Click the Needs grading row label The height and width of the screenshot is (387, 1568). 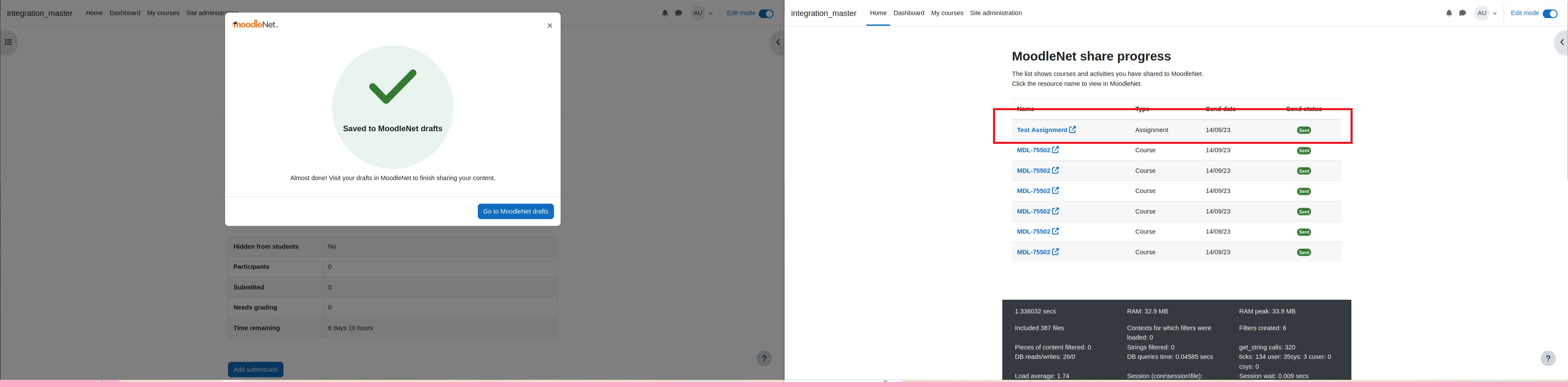coord(256,307)
